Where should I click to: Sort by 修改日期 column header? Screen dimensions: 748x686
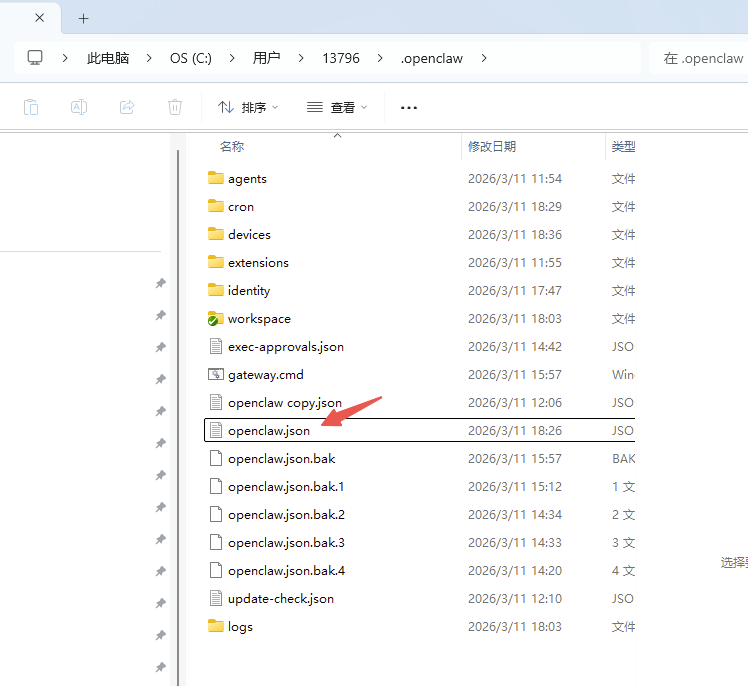(492, 146)
